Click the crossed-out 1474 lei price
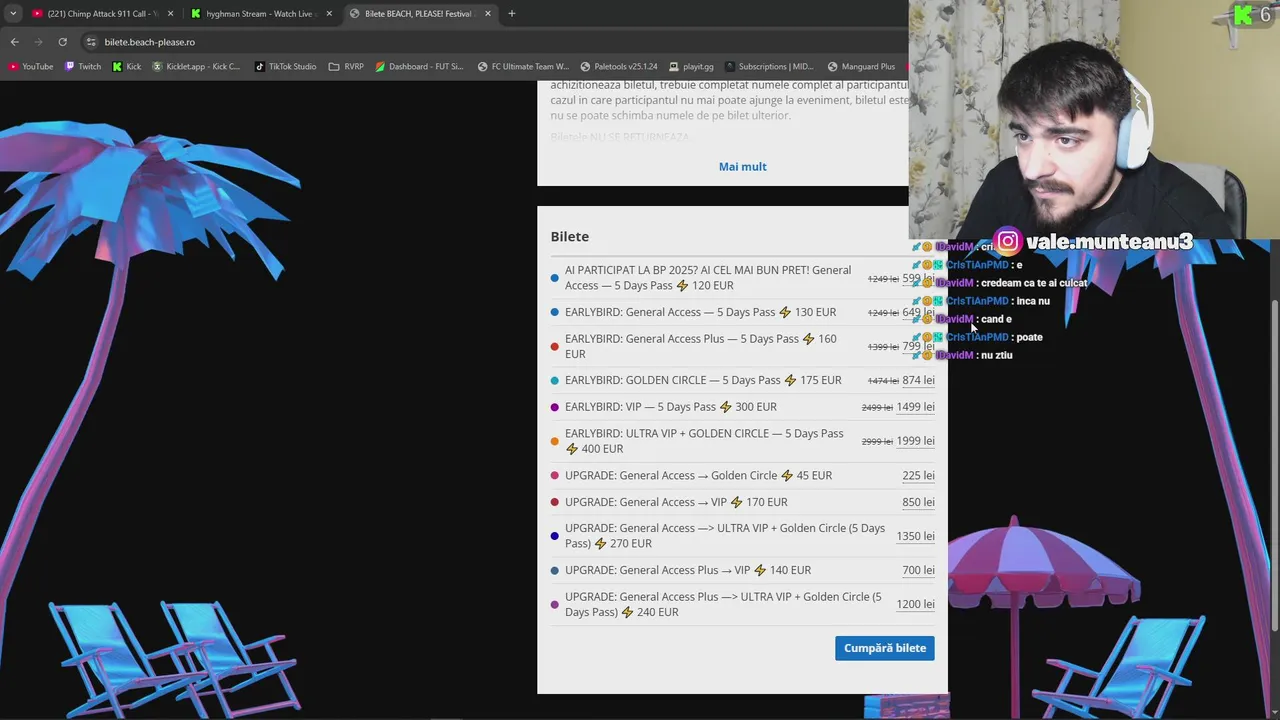 coord(883,381)
